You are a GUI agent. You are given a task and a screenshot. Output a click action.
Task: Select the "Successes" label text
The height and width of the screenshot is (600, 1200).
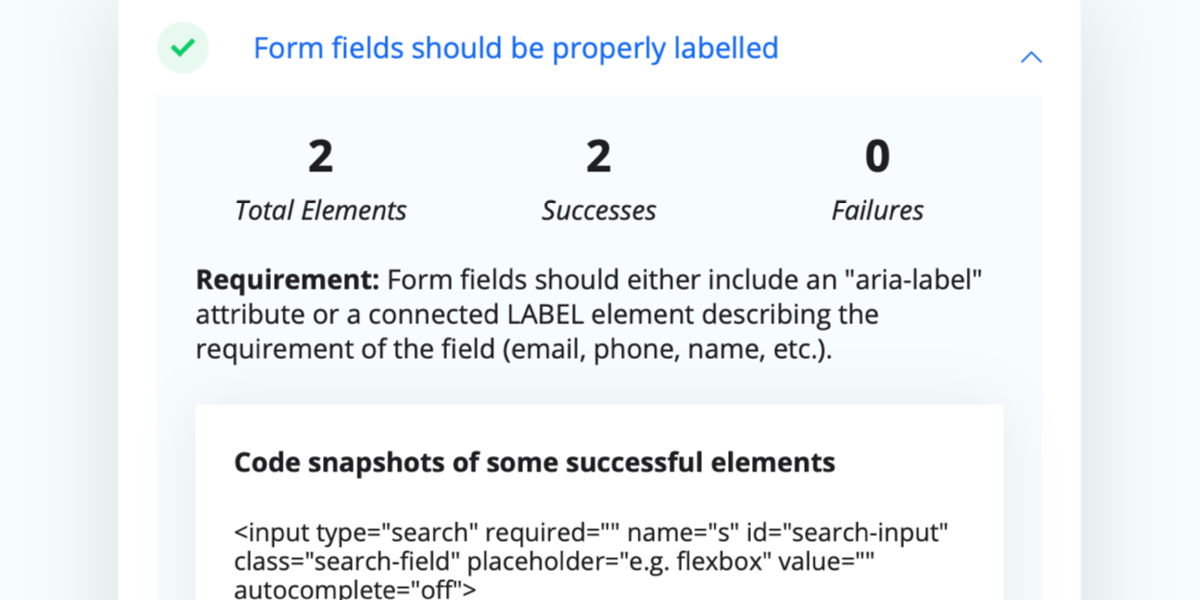coord(598,211)
